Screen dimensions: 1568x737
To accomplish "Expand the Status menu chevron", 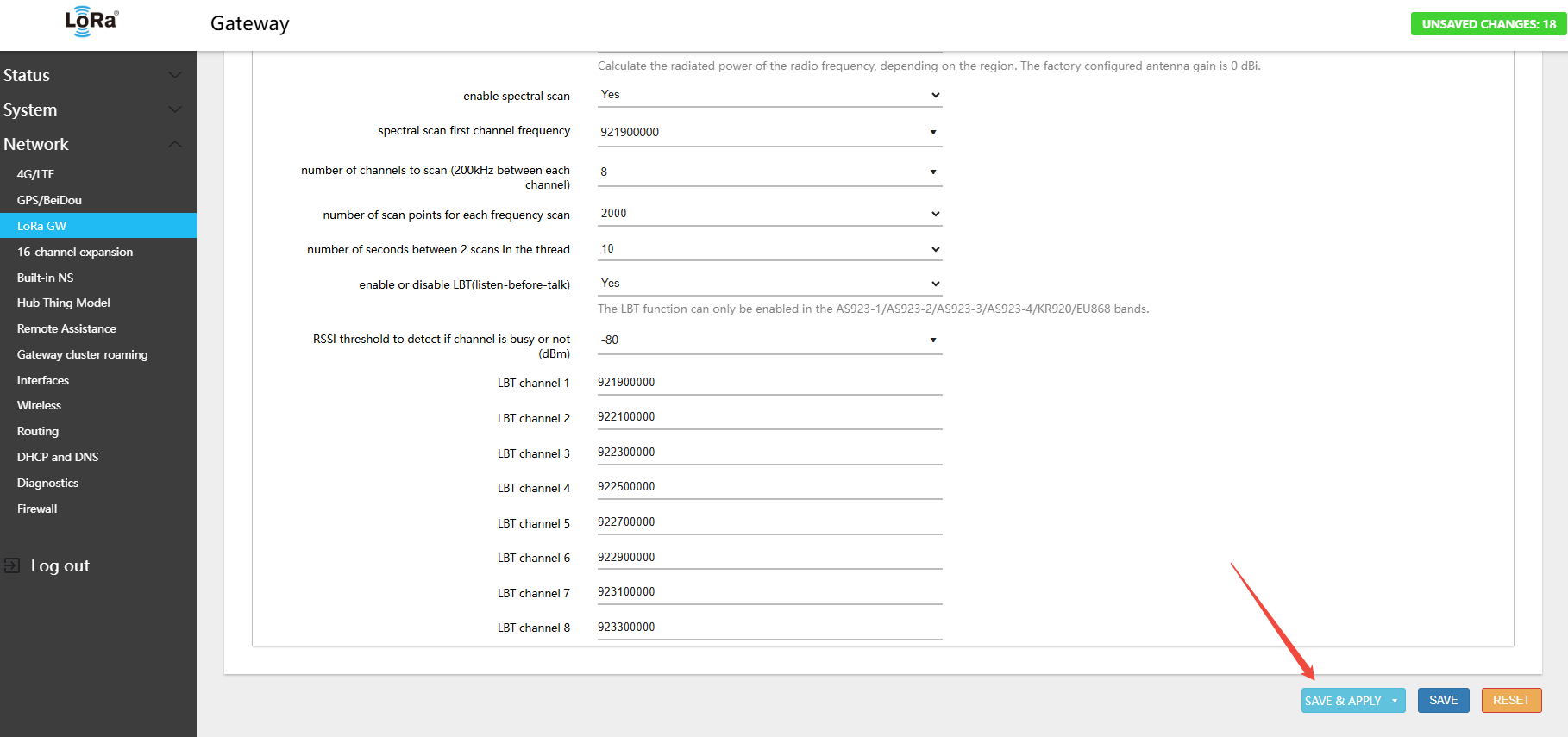I will point(175,75).
